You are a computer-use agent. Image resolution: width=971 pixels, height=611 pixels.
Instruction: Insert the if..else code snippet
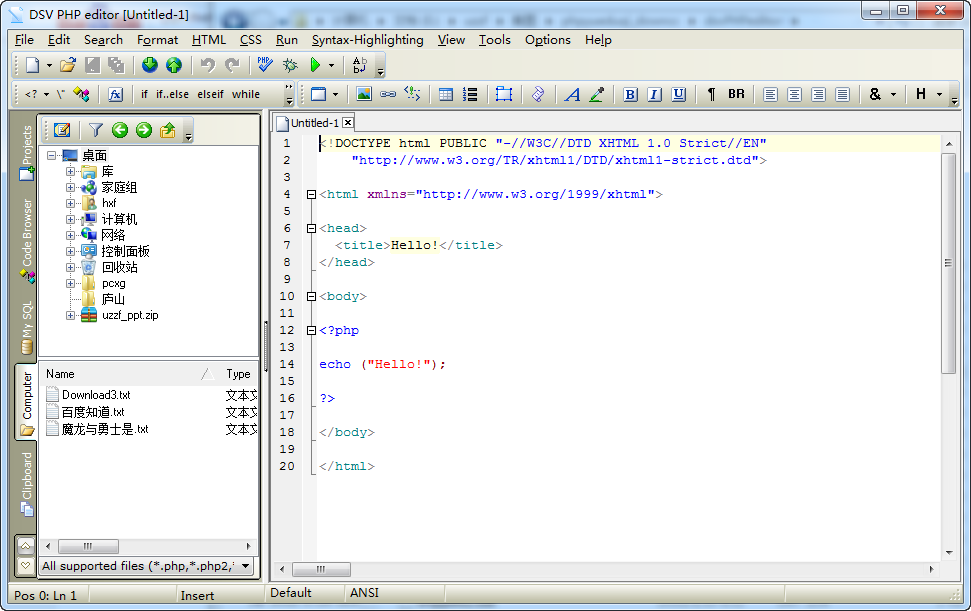(x=172, y=94)
